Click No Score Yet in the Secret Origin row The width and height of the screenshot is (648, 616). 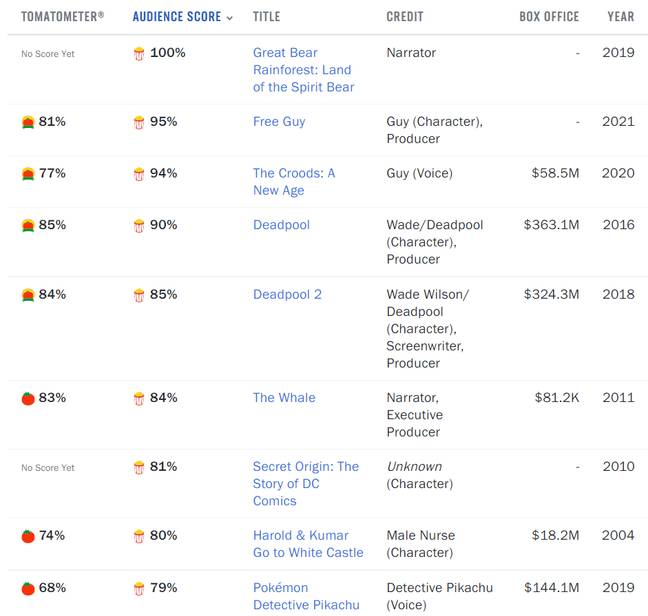click(x=48, y=468)
